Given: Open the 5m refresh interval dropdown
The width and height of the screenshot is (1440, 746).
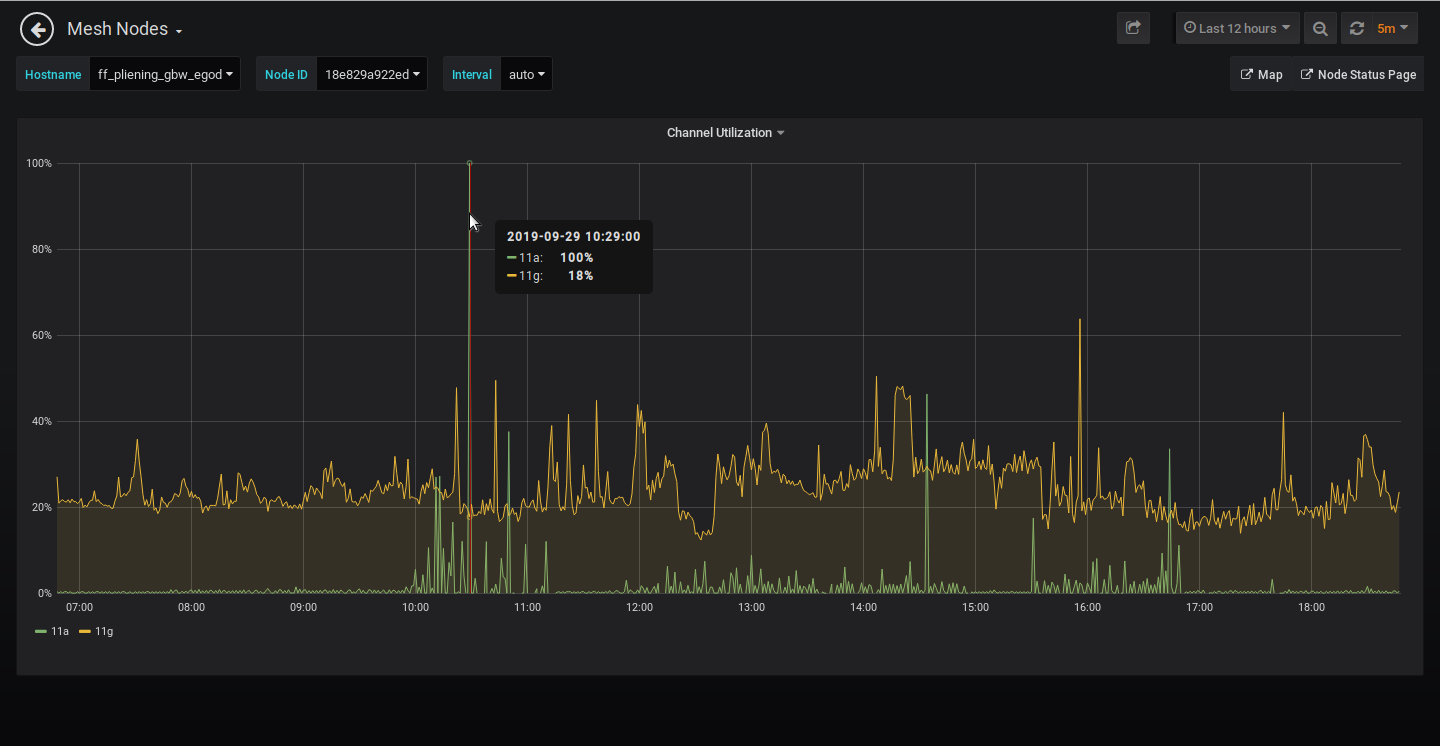Looking at the screenshot, I should coord(1393,28).
